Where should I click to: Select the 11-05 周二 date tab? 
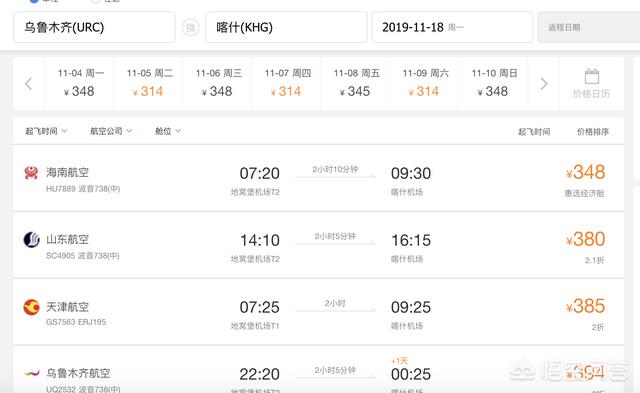tap(148, 84)
